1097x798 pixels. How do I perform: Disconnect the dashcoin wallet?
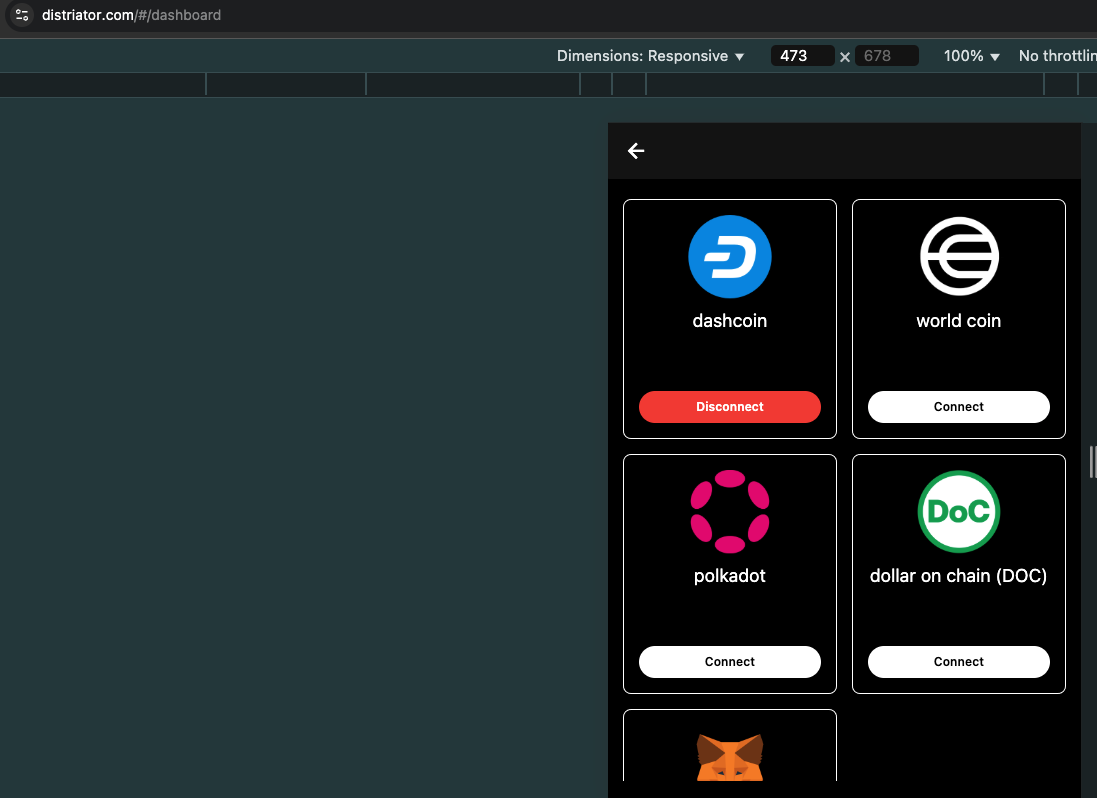[730, 407]
